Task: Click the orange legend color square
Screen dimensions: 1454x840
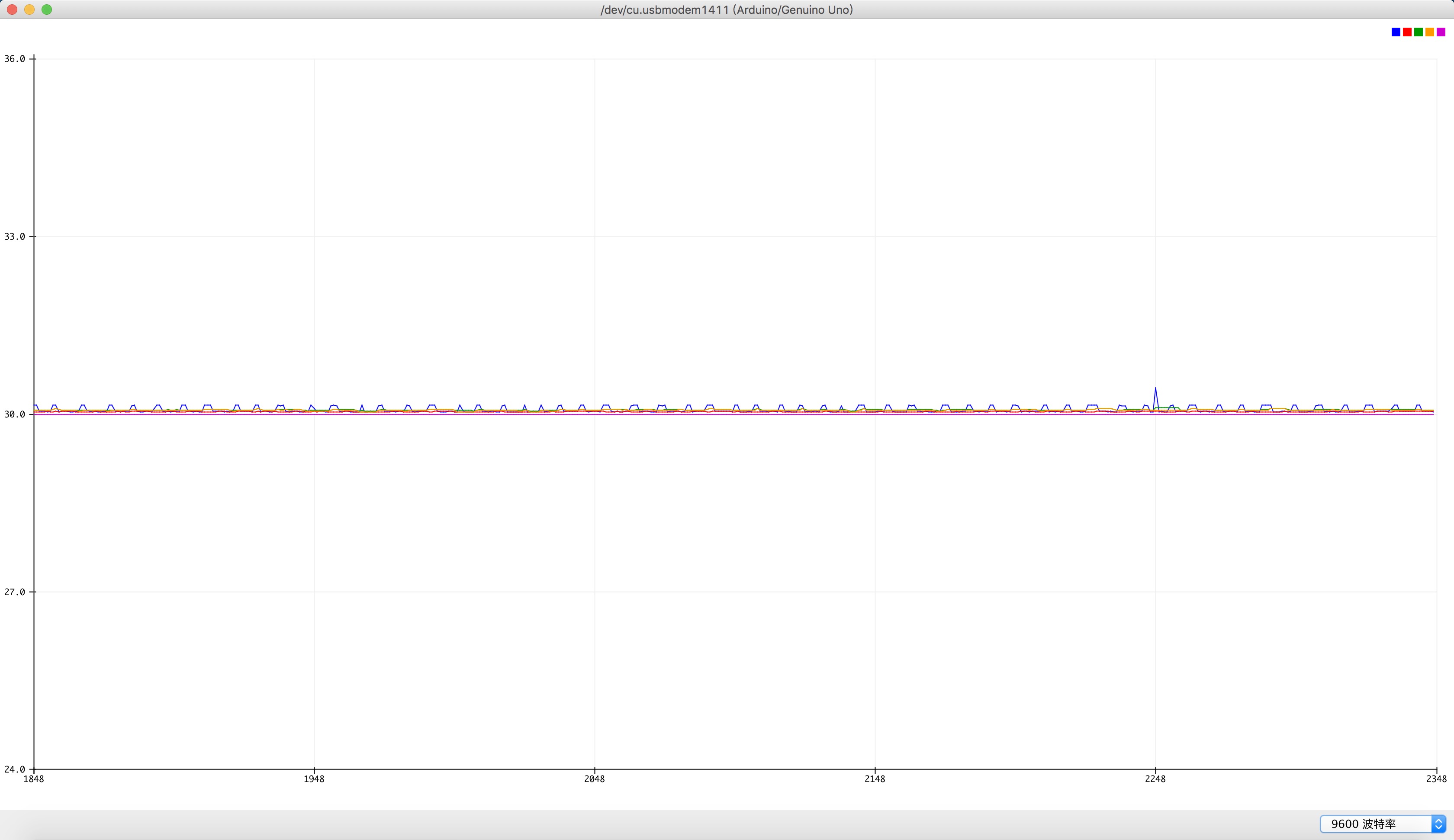Action: tap(1430, 32)
